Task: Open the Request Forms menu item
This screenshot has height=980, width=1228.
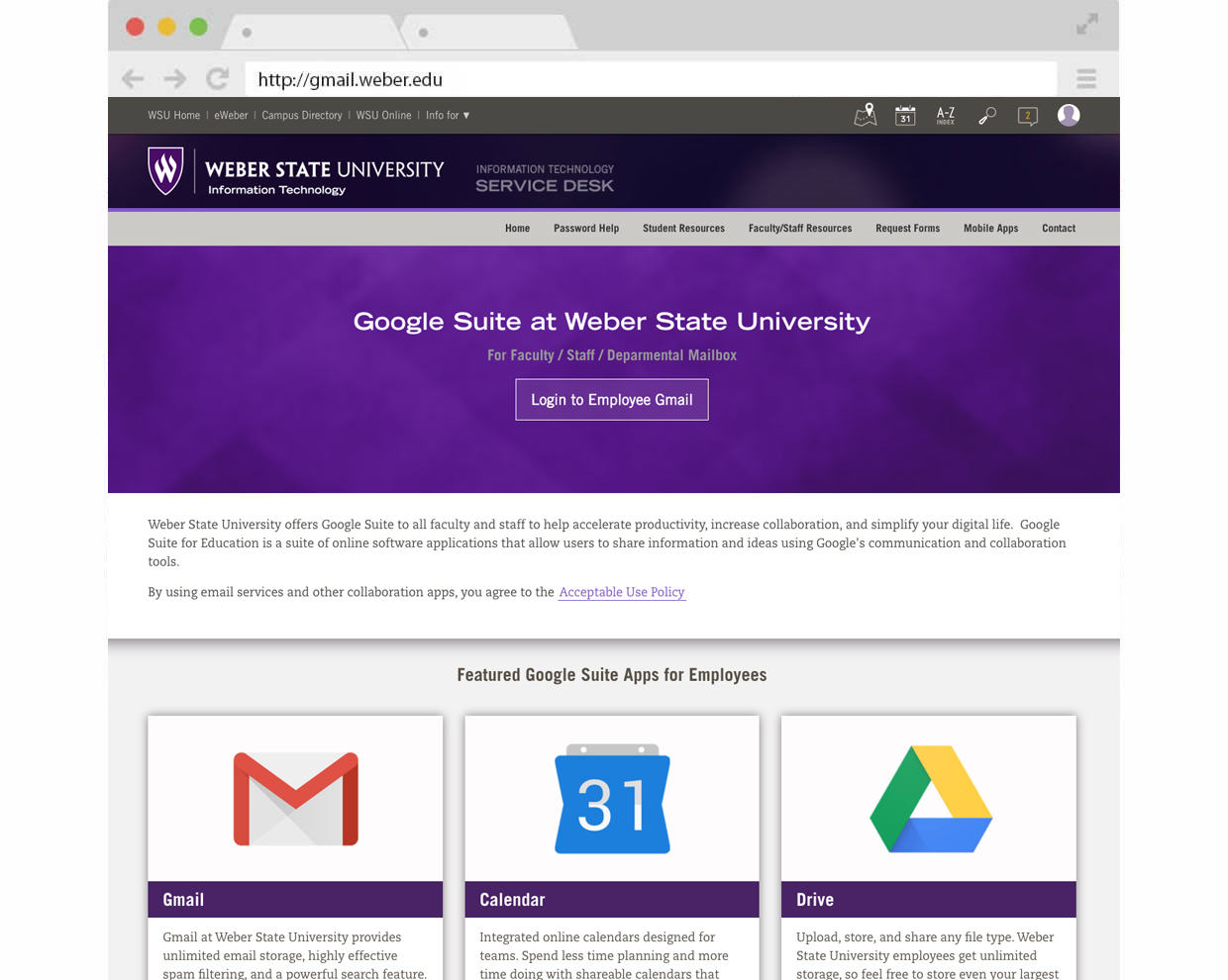Action: (907, 229)
